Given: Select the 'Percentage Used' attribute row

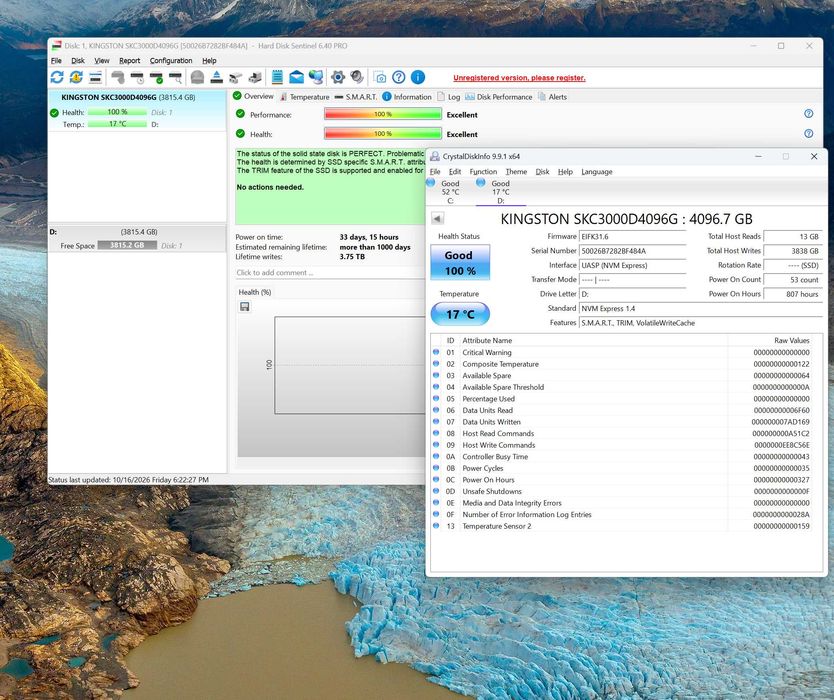Looking at the screenshot, I should pos(621,399).
